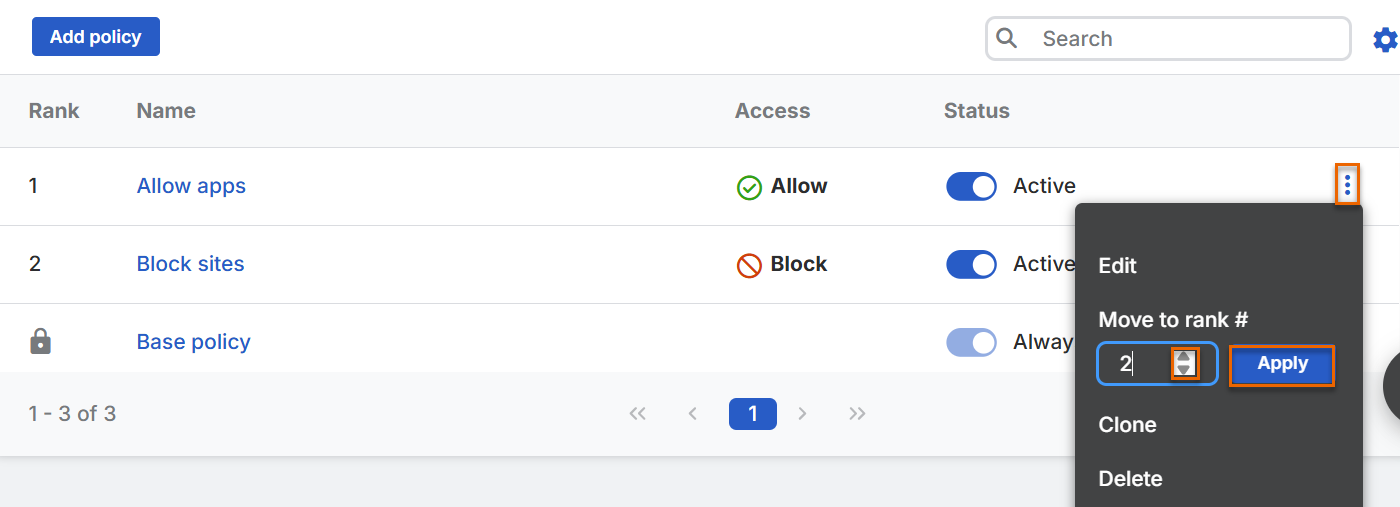This screenshot has height=507, width=1400.
Task: Go to the last page arrows
Action: pyautogui.click(x=857, y=414)
